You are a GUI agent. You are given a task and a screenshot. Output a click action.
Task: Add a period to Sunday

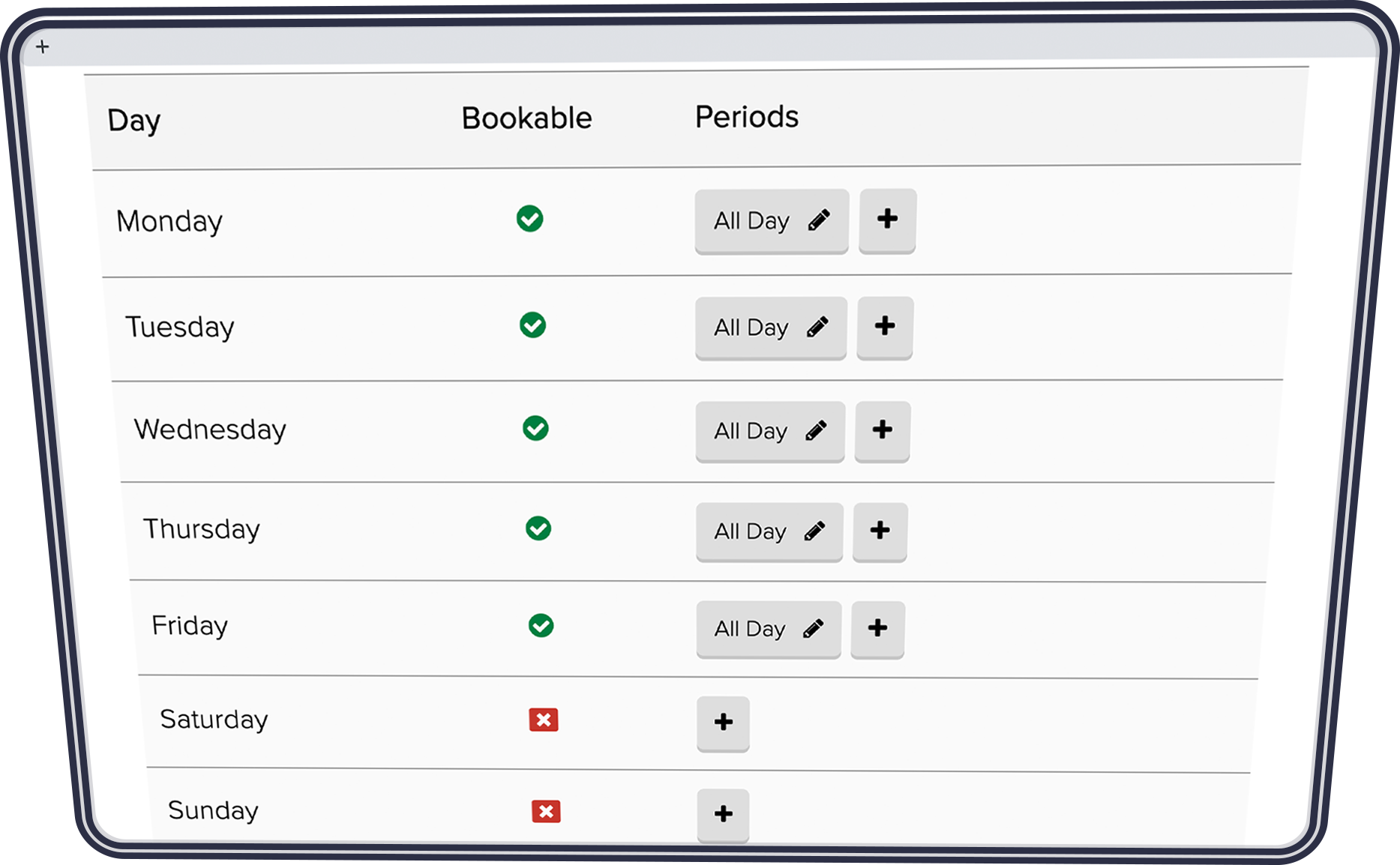pyautogui.click(x=723, y=814)
